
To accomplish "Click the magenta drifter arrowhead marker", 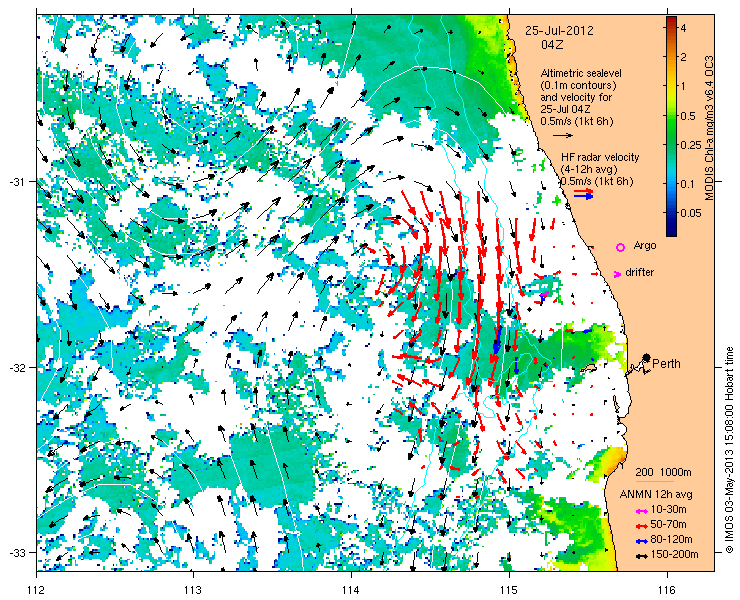I will [617, 274].
